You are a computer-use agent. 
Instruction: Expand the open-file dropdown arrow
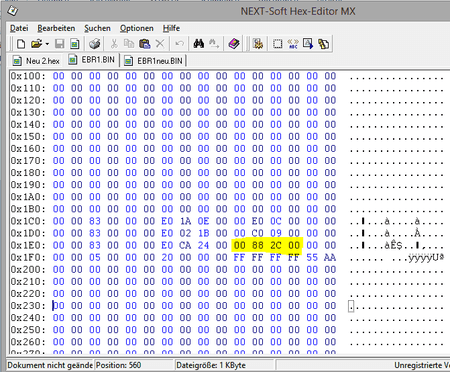47,44
